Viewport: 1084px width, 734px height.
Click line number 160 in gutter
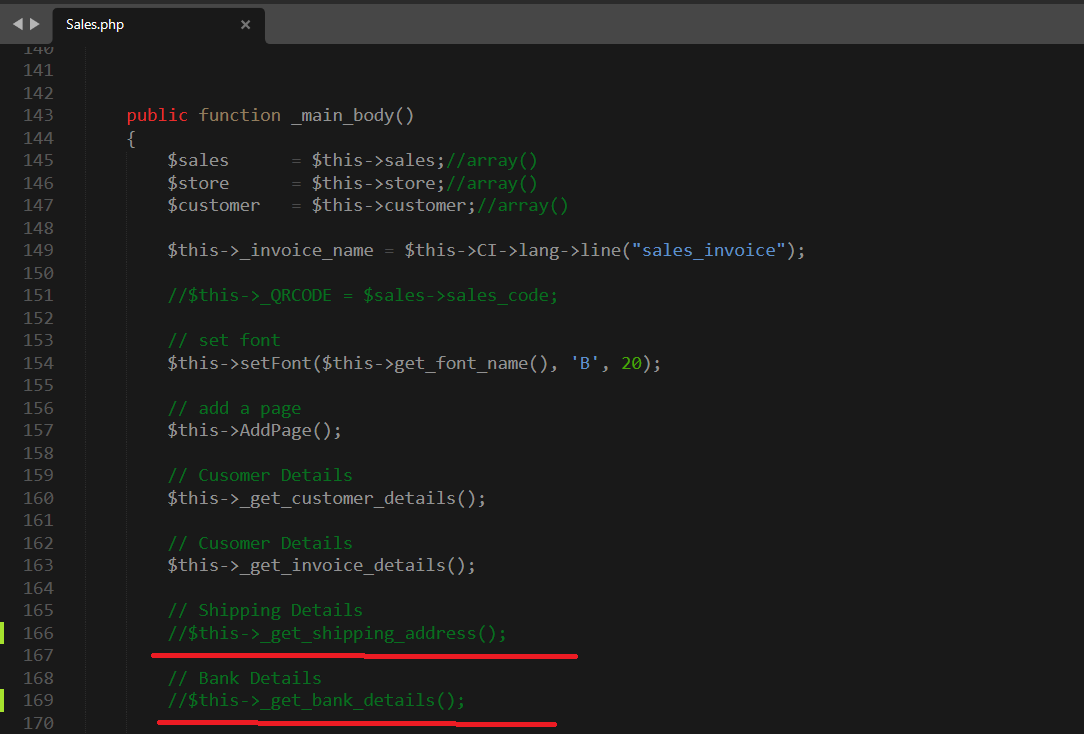coord(38,498)
